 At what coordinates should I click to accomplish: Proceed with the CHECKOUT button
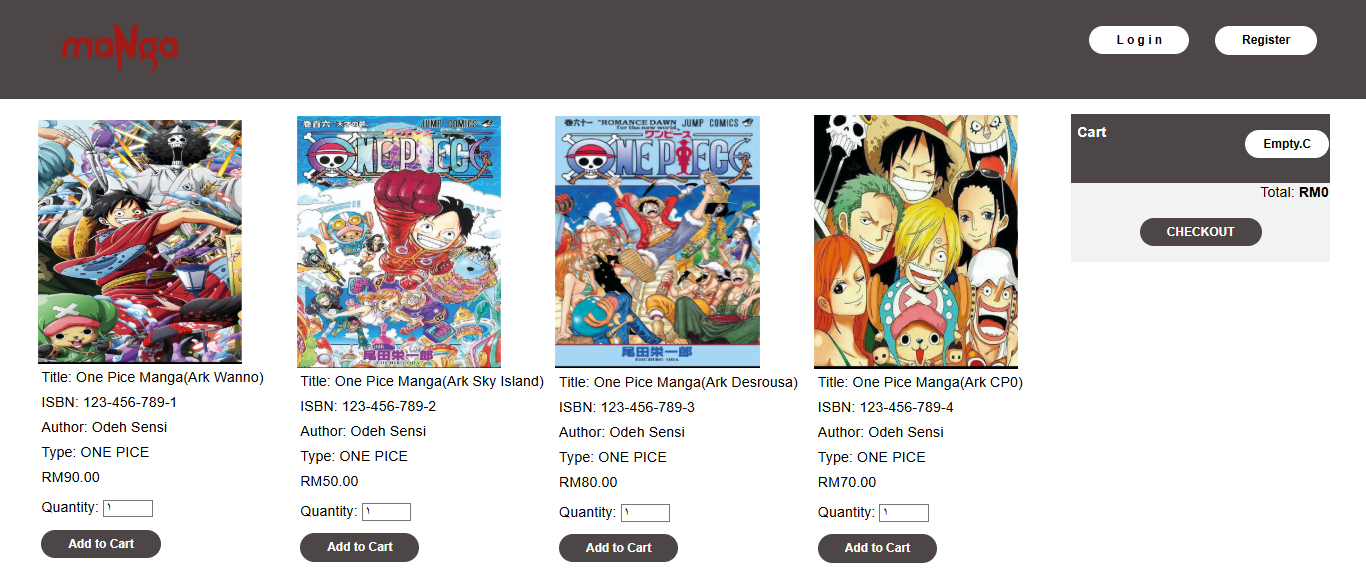[1201, 232]
